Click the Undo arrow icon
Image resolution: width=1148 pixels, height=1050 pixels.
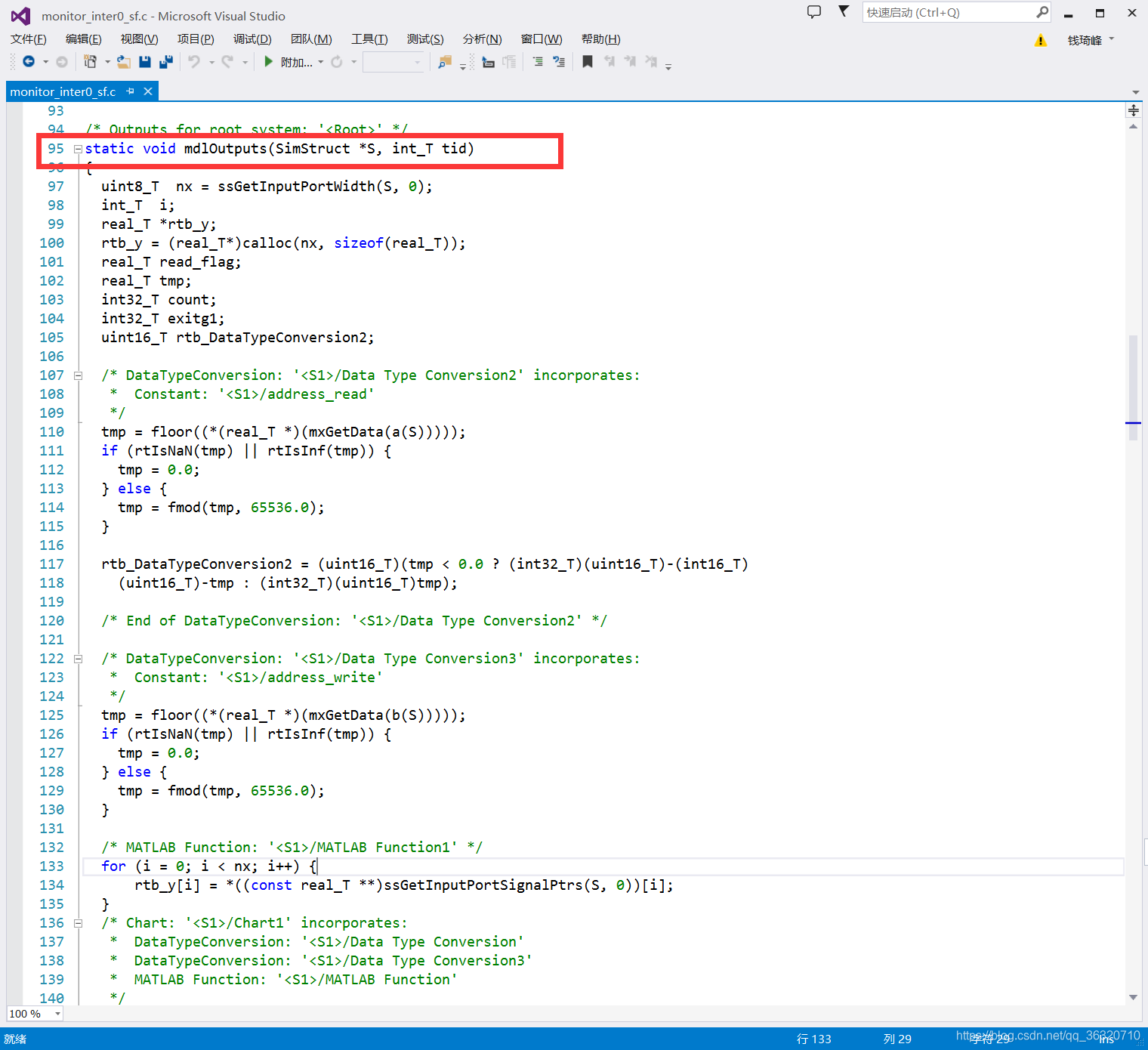click(195, 62)
